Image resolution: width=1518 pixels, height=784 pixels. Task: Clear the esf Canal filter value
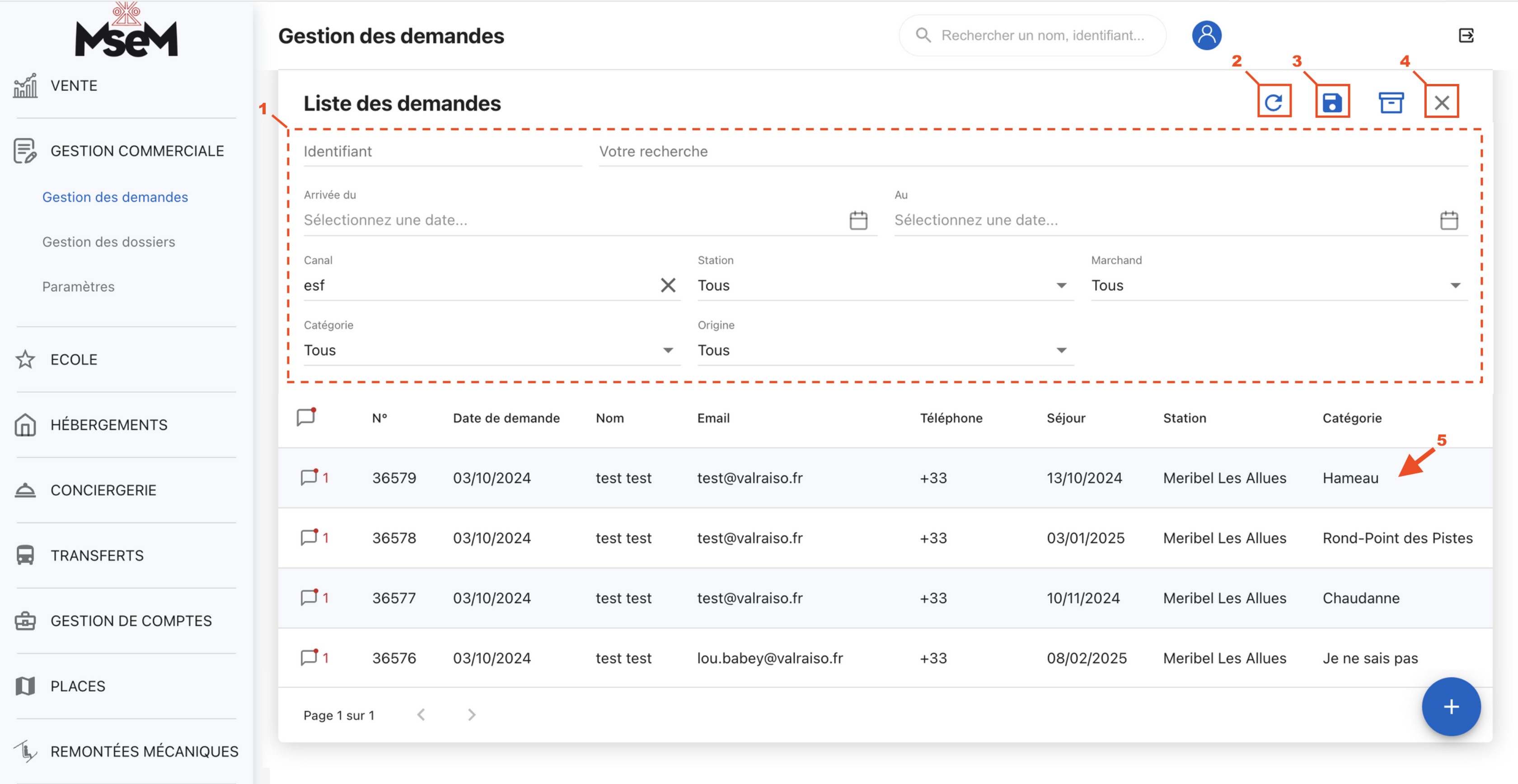[668, 285]
